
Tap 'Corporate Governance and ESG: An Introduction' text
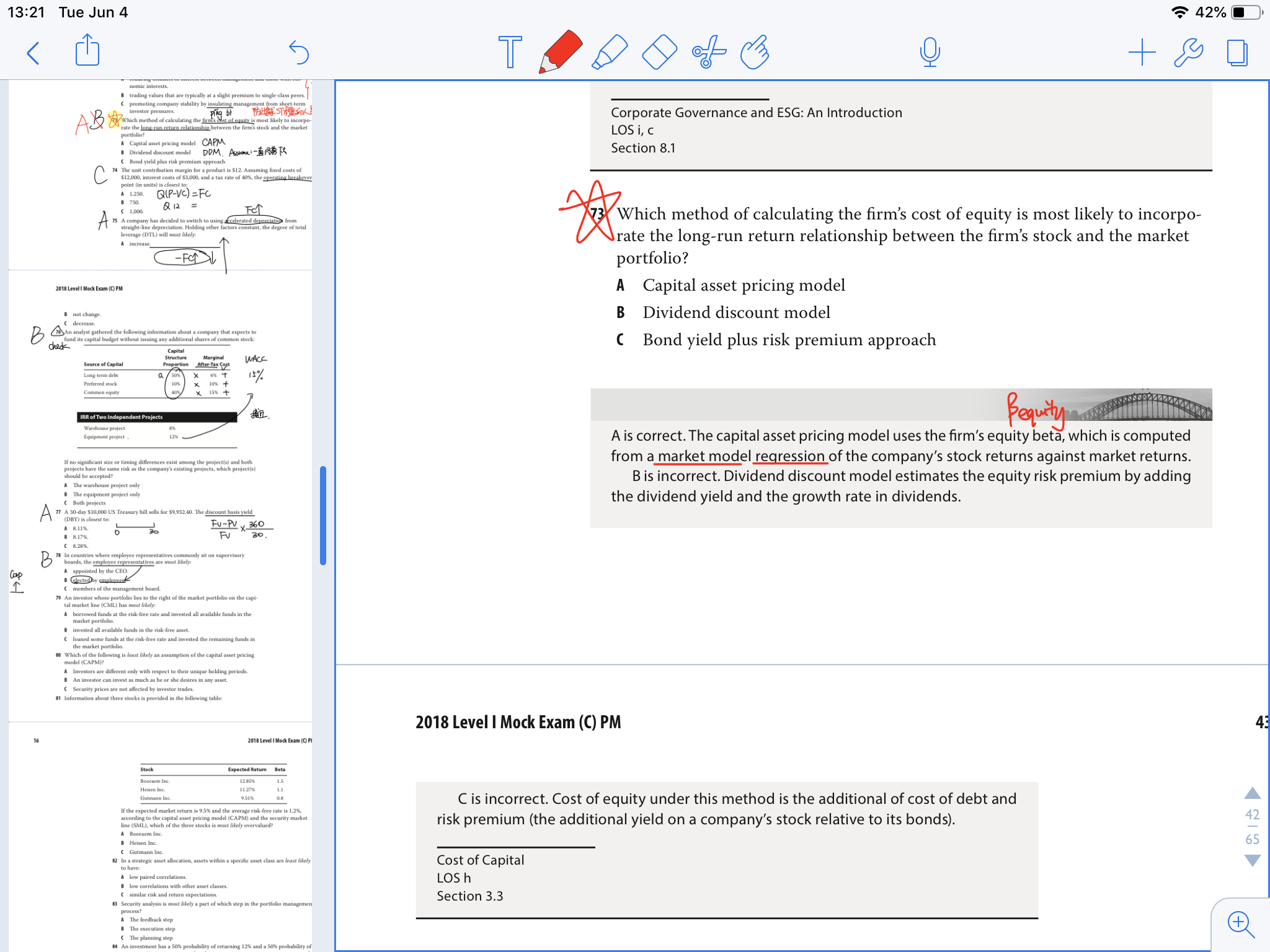(x=756, y=113)
